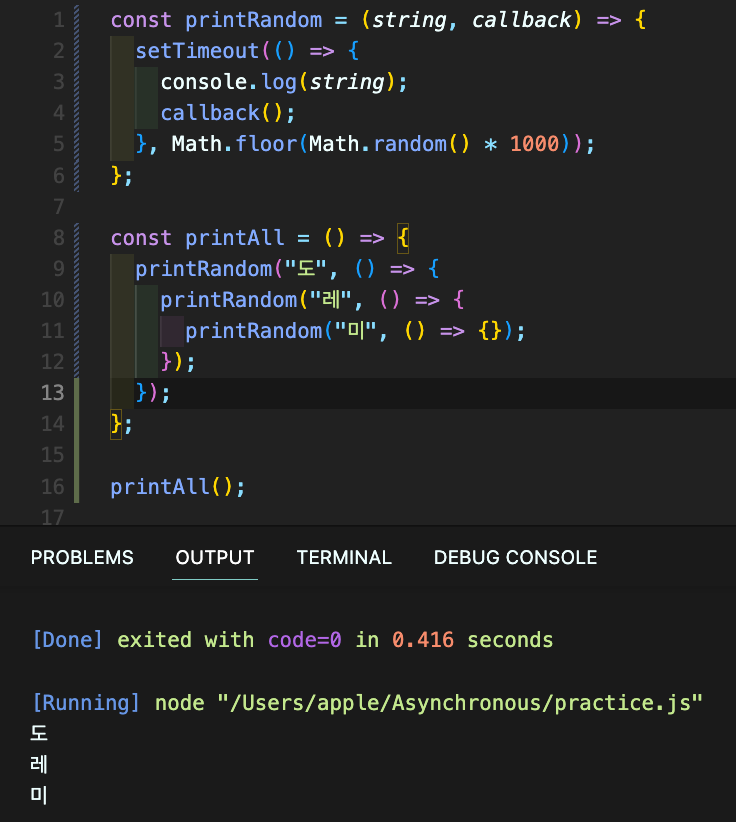Click the [Running] label in output
Viewport: 736px width, 822px height.
[86, 702]
